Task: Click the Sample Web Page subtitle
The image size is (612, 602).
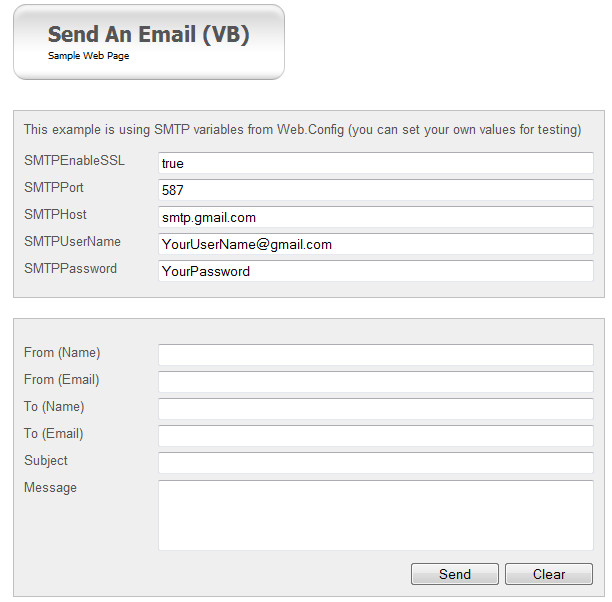Action: [89, 56]
